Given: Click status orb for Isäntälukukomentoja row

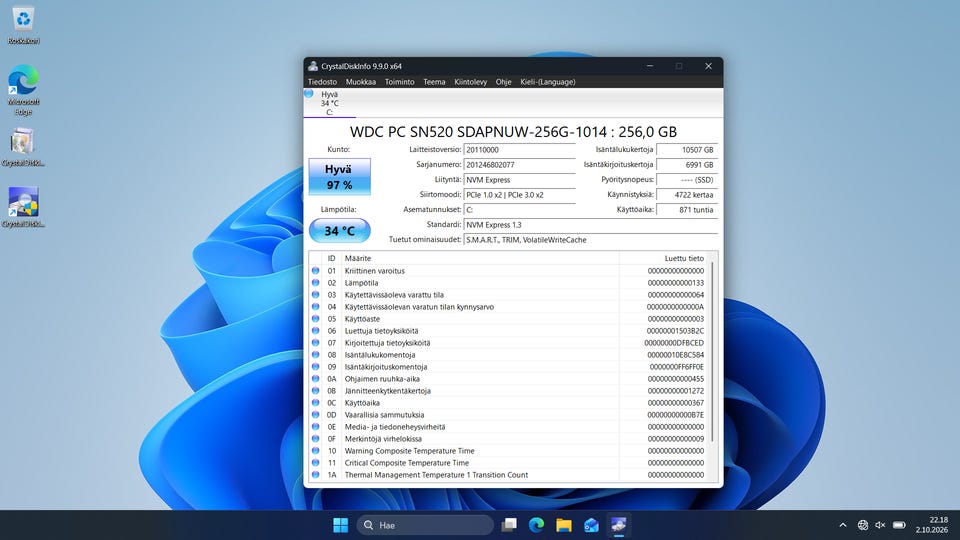Looking at the screenshot, I should [x=315, y=354].
